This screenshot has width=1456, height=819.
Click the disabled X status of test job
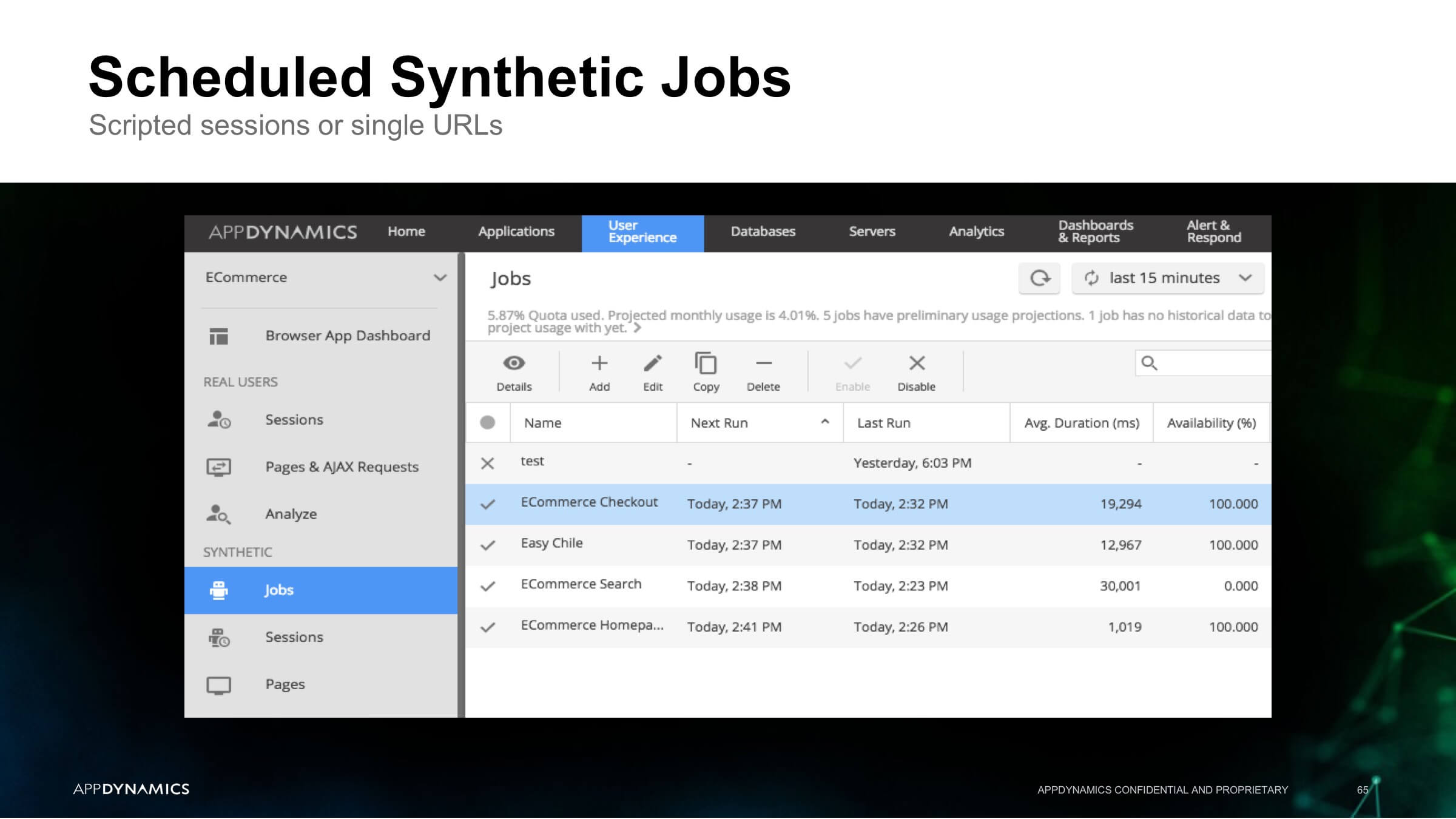click(487, 463)
